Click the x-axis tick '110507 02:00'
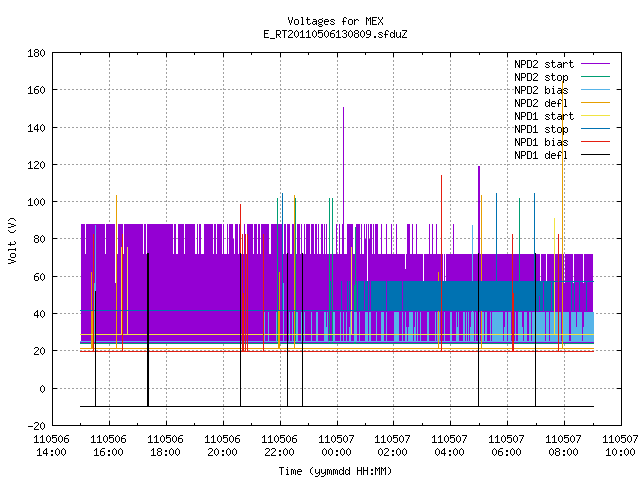Image resolution: width=640 pixels, height=480 pixels. pyautogui.click(x=393, y=446)
